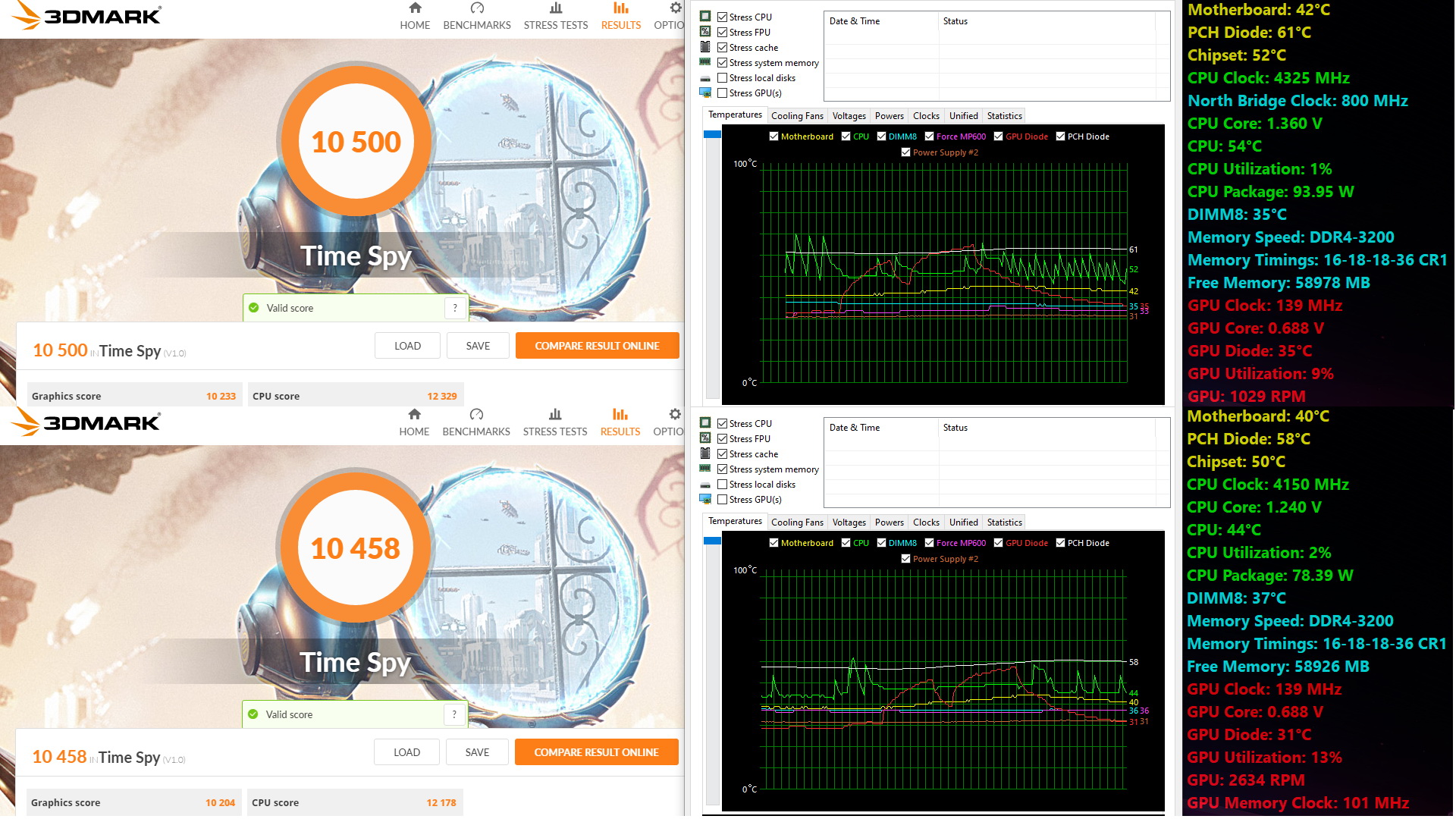Click Compare Result Online for top score

click(597, 346)
